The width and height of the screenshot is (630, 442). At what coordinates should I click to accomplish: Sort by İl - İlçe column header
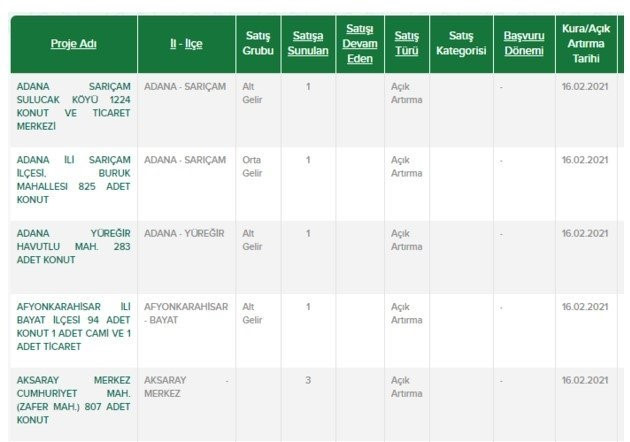(x=186, y=43)
